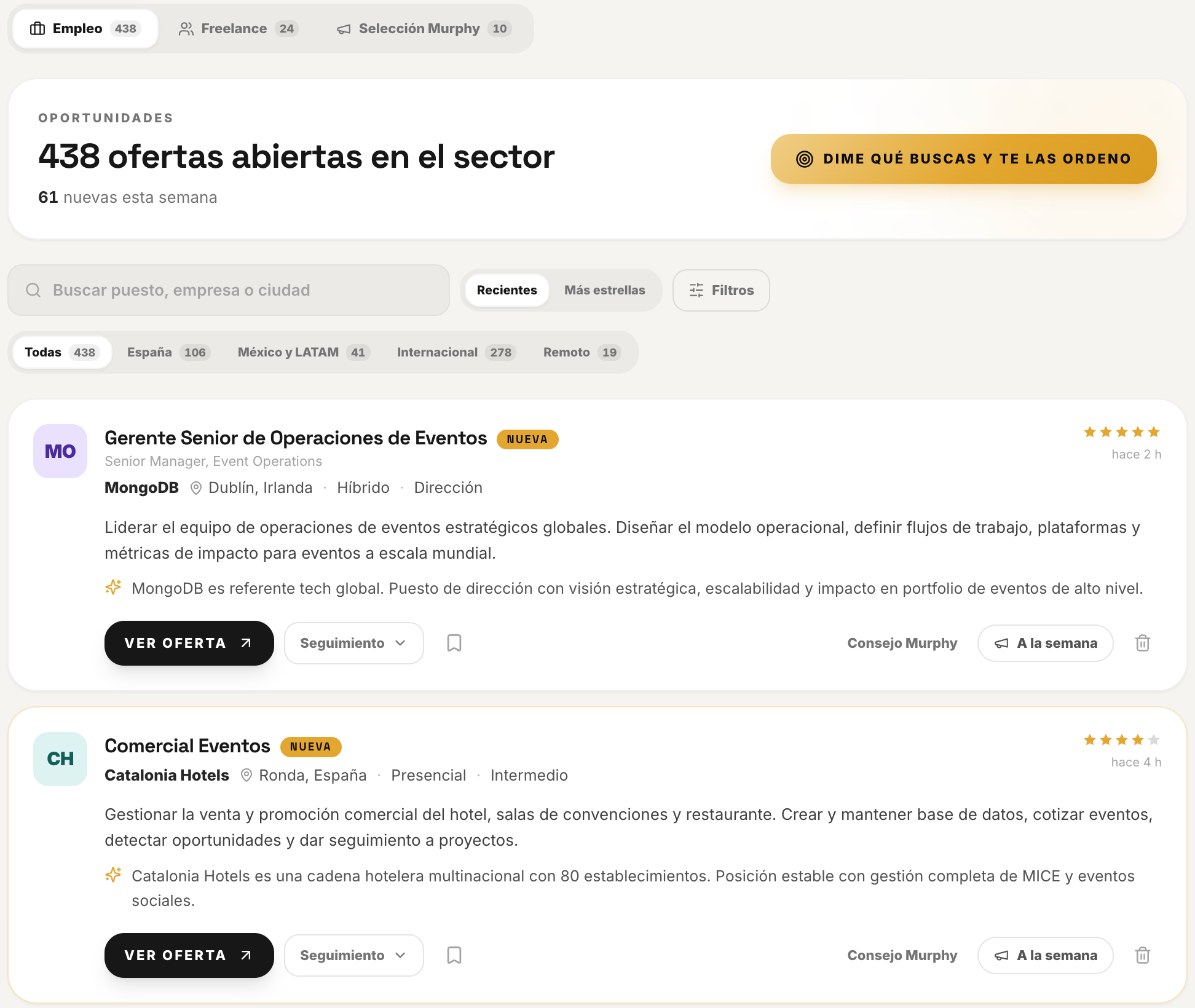Screen dimensions: 1195x1008
Task: Bookmark the Catalonia Hotels Comercial Eventos offer
Action: pos(454,955)
